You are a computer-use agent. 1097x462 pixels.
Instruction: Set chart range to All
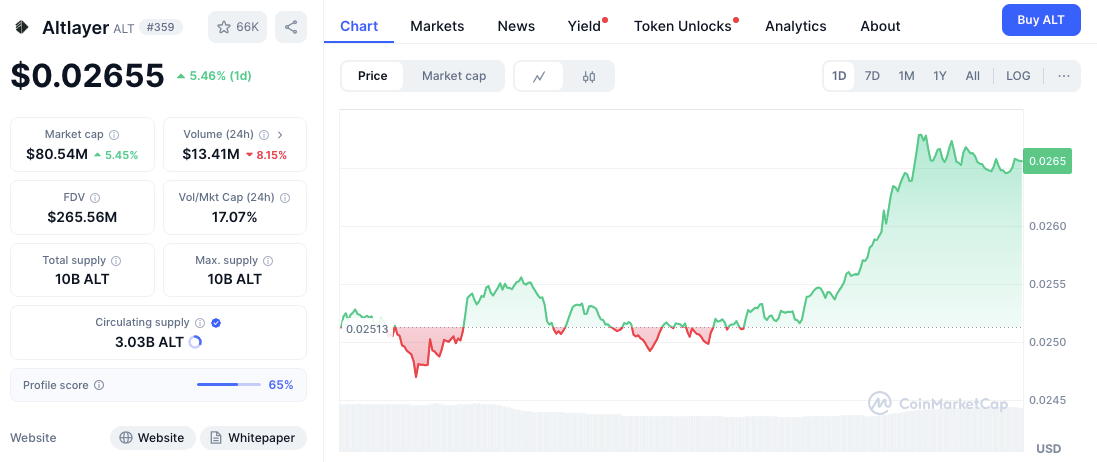click(972, 76)
